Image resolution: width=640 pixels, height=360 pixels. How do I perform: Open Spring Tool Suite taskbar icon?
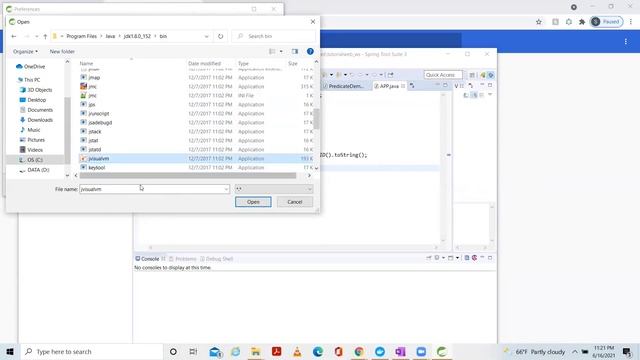442,351
